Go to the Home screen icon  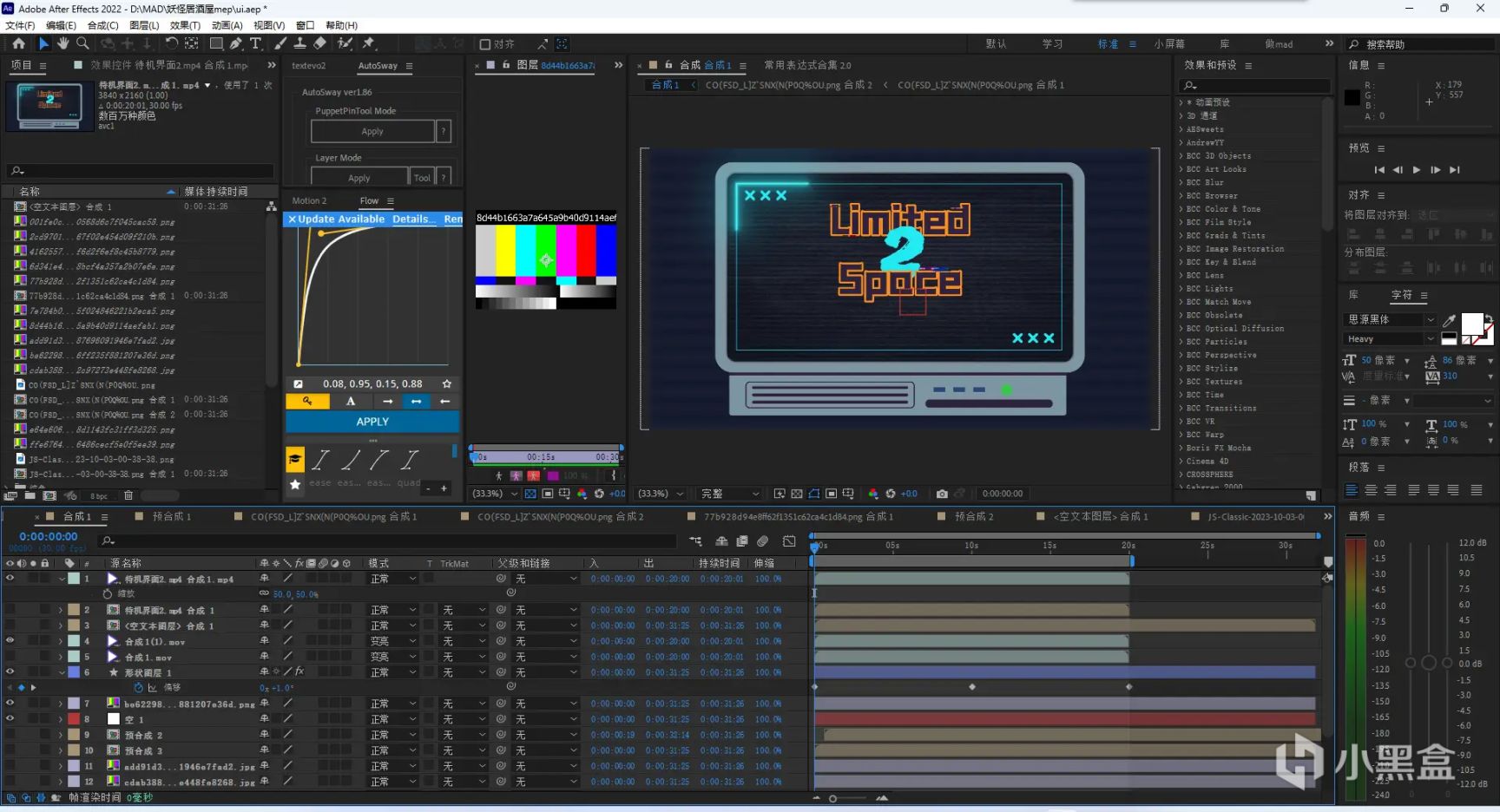(17, 43)
